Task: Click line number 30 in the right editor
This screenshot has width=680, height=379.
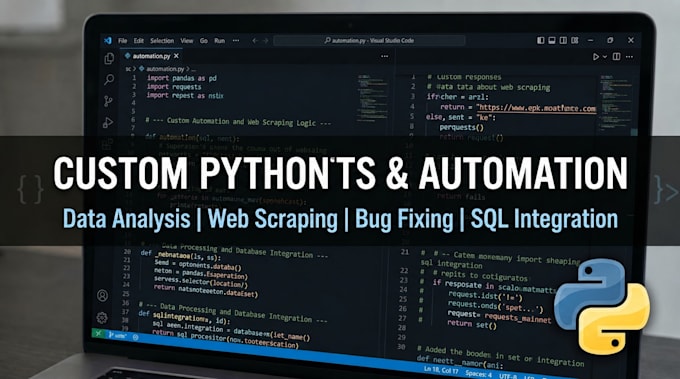Action: pos(401,346)
